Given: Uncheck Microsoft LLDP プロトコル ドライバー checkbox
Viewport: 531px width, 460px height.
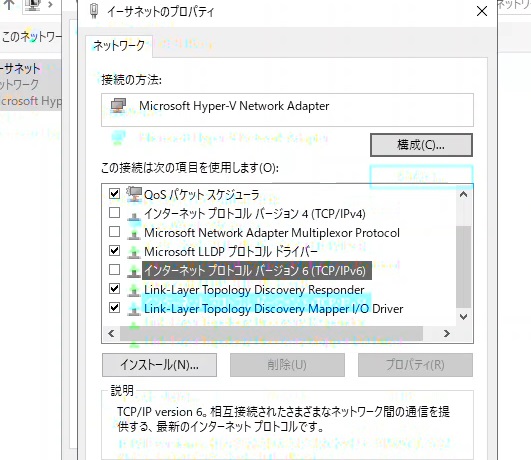Looking at the screenshot, I should pyautogui.click(x=114, y=251).
